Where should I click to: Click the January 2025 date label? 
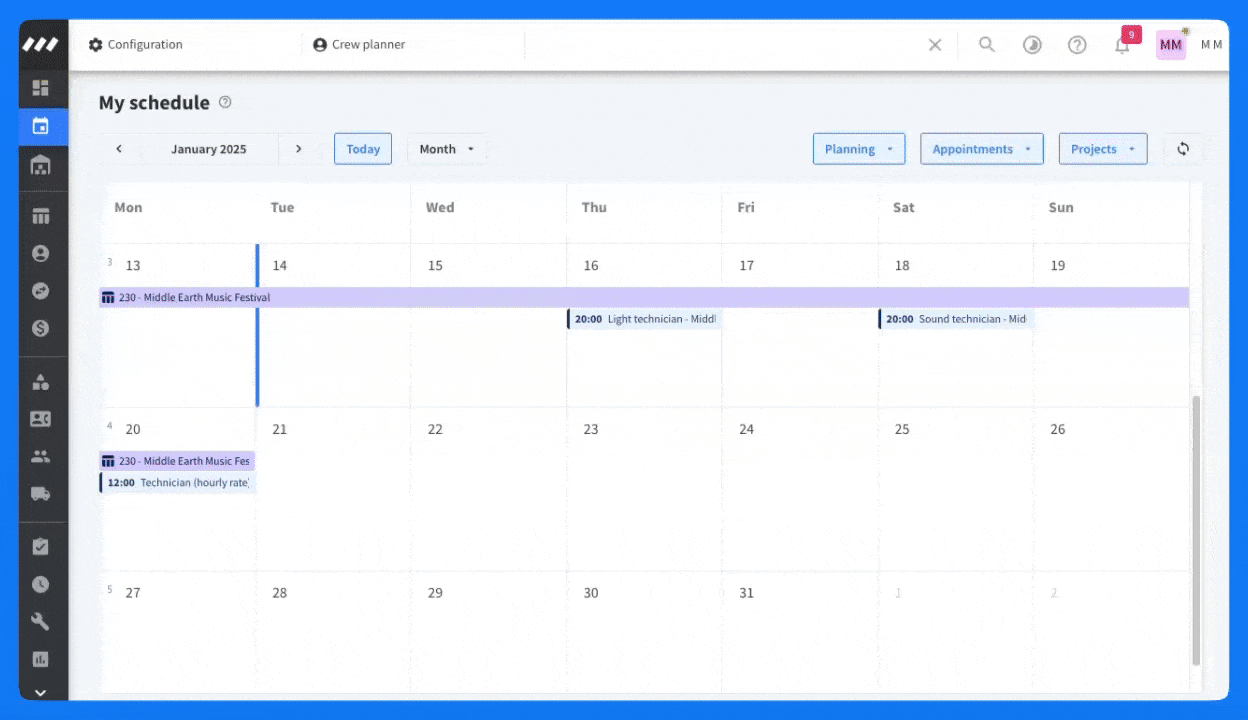coord(209,149)
